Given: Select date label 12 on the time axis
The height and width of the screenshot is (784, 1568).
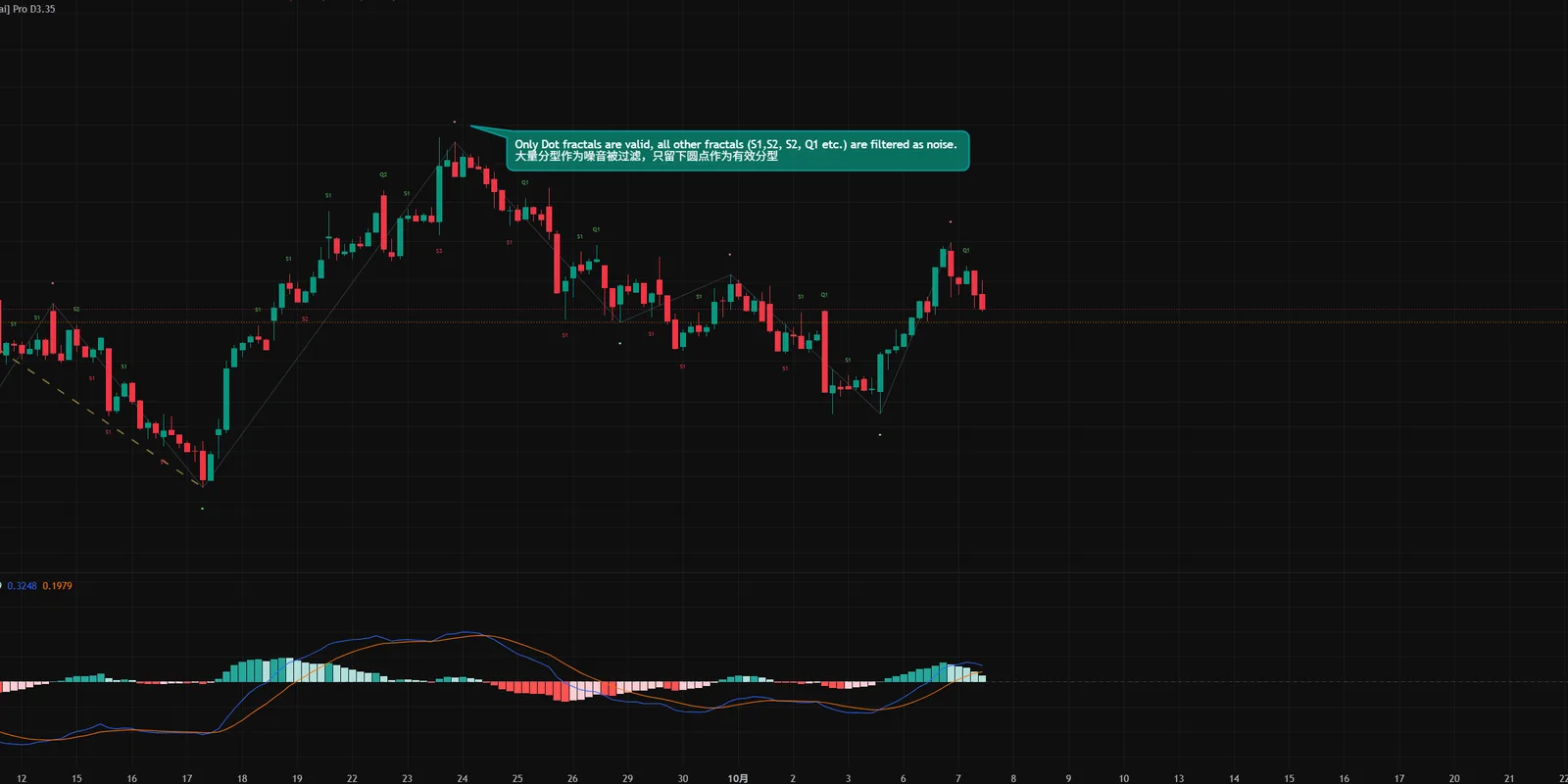Looking at the screenshot, I should point(22,778).
